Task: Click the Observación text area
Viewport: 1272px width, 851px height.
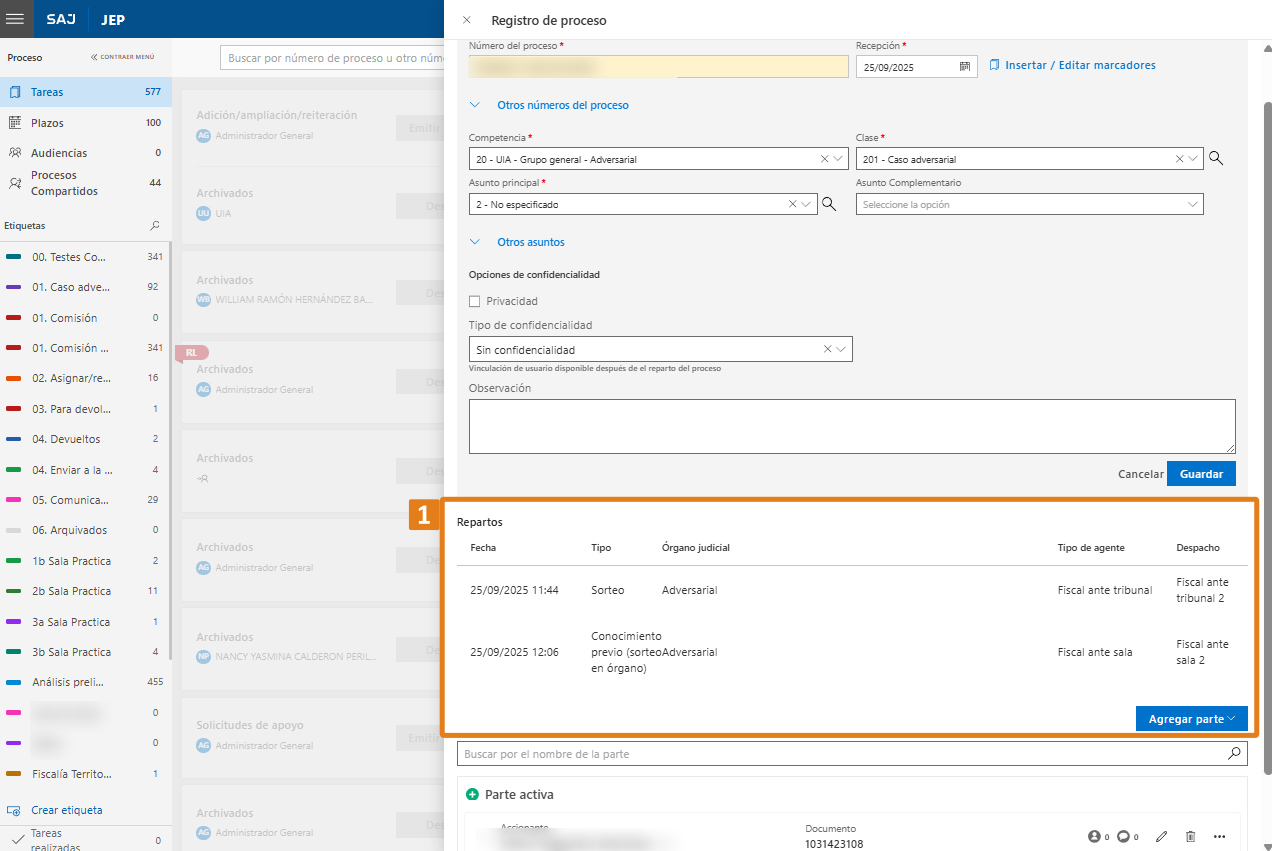Action: click(x=851, y=426)
